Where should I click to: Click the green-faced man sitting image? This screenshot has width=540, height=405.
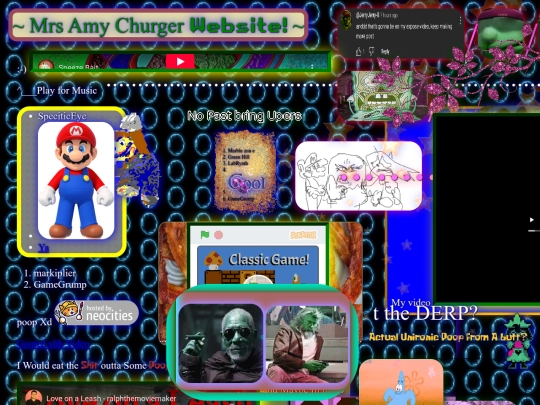click(x=307, y=344)
